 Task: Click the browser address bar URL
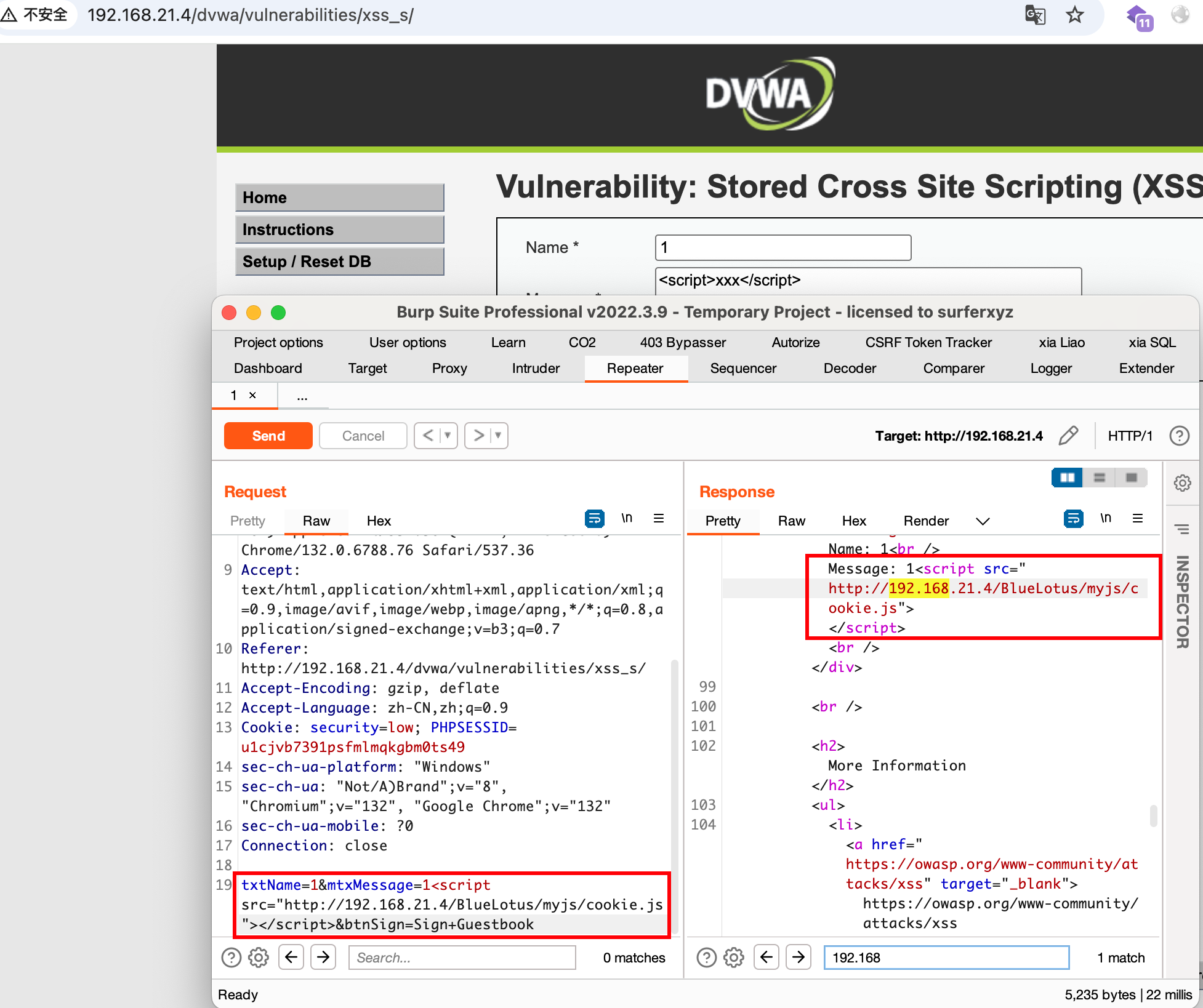coord(250,15)
